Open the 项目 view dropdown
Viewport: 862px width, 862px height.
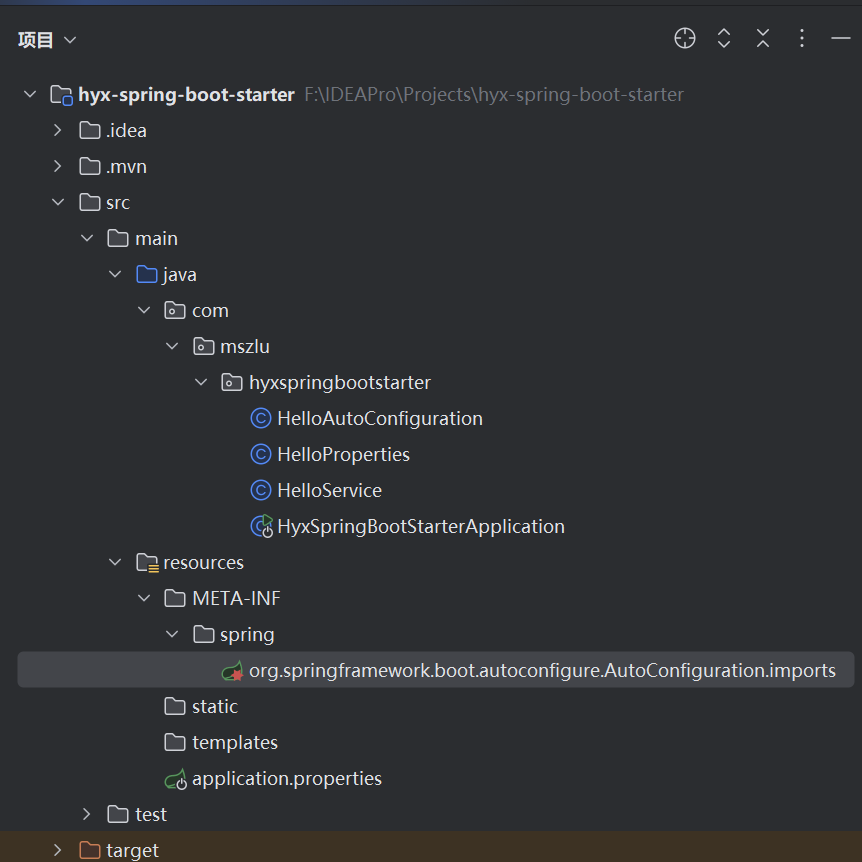(x=70, y=40)
